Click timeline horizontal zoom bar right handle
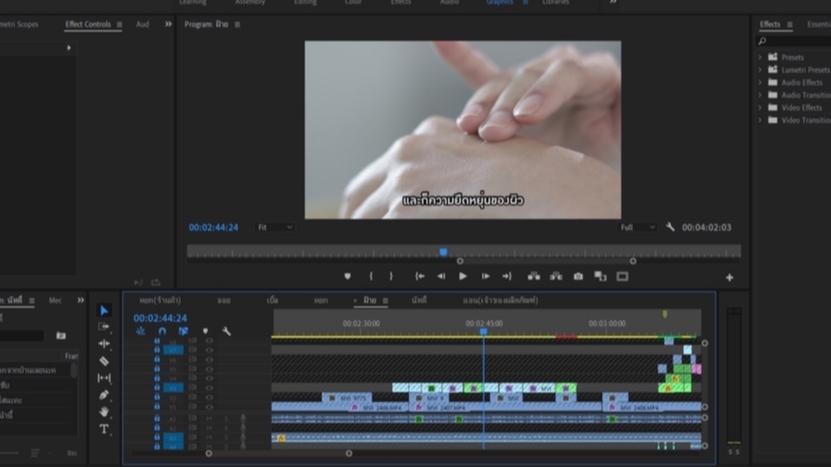 (349, 453)
